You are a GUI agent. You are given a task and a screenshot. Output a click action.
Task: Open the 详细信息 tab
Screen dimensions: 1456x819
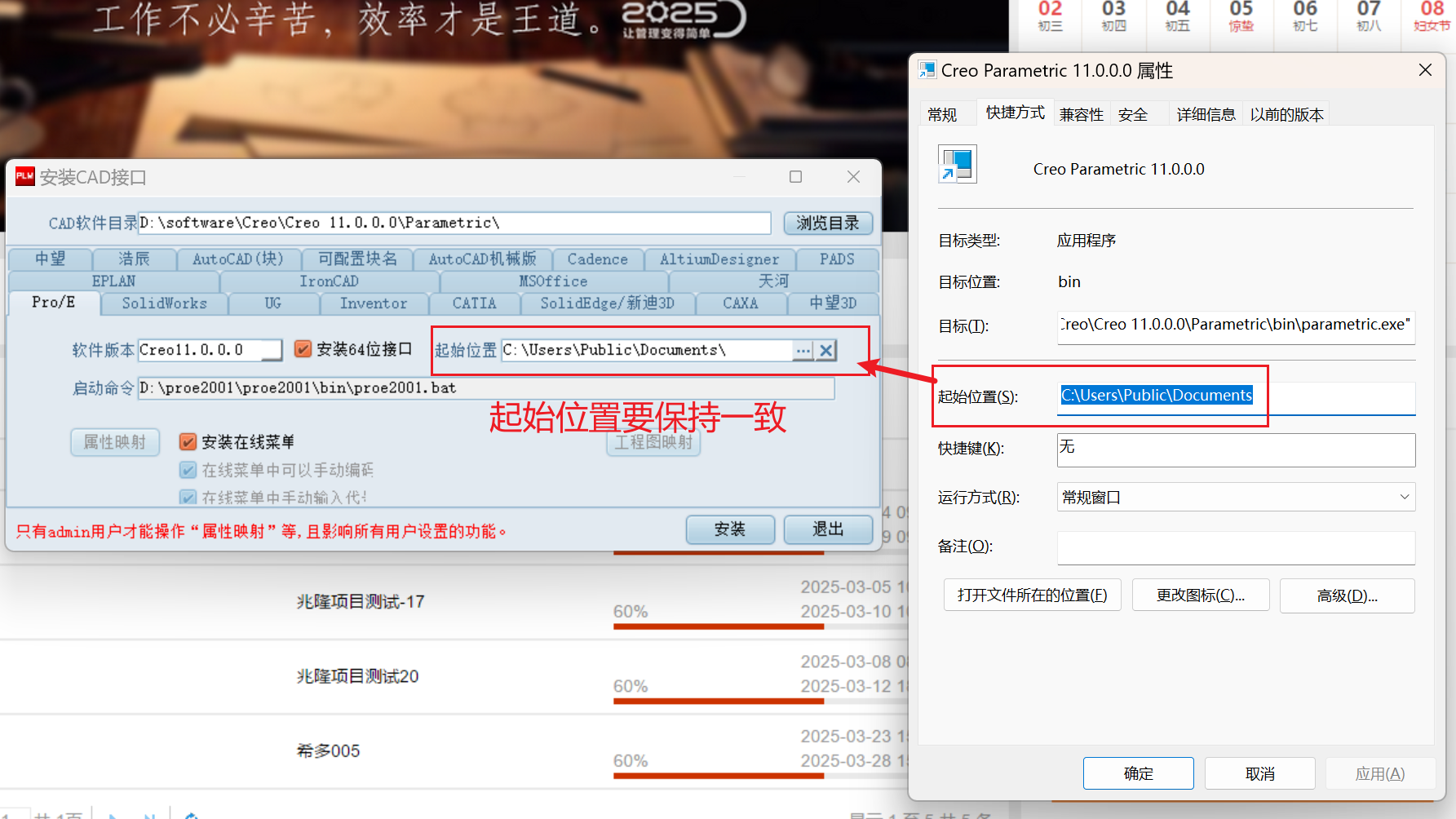click(1206, 114)
